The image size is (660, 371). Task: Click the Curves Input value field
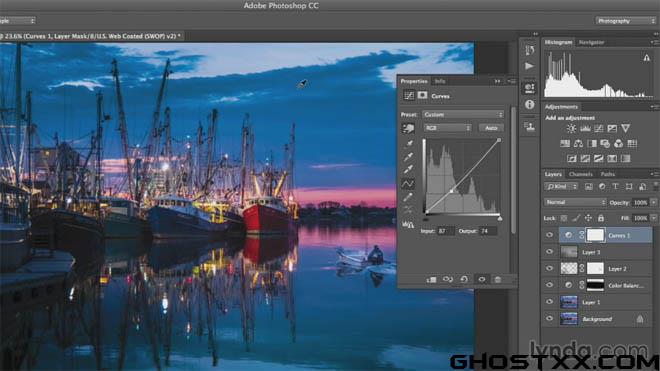click(445, 231)
